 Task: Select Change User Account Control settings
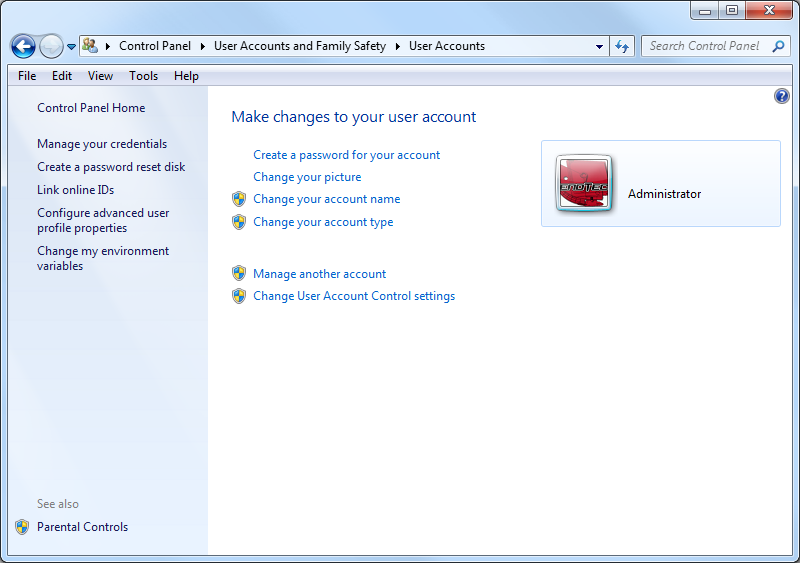click(x=354, y=296)
